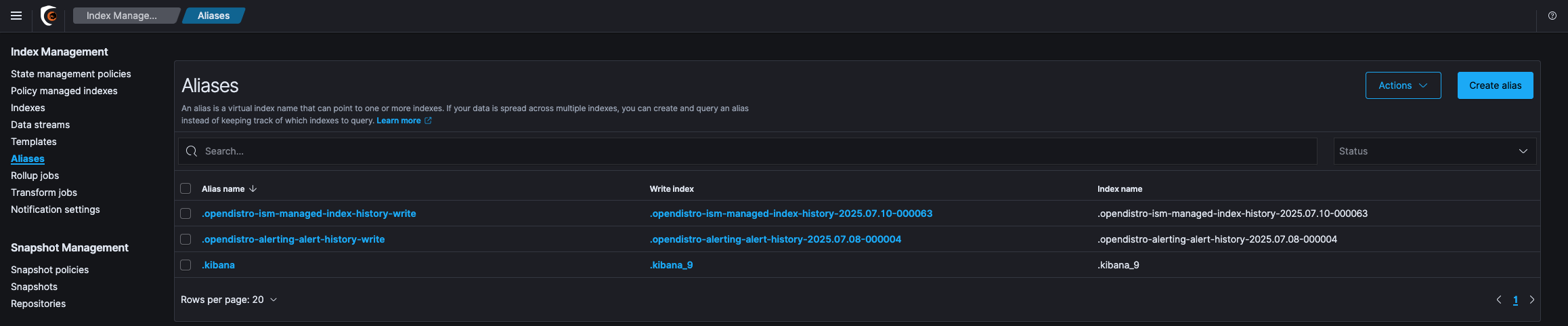Click the search magnifier icon
The width and height of the screenshot is (1568, 326).
pyautogui.click(x=192, y=151)
